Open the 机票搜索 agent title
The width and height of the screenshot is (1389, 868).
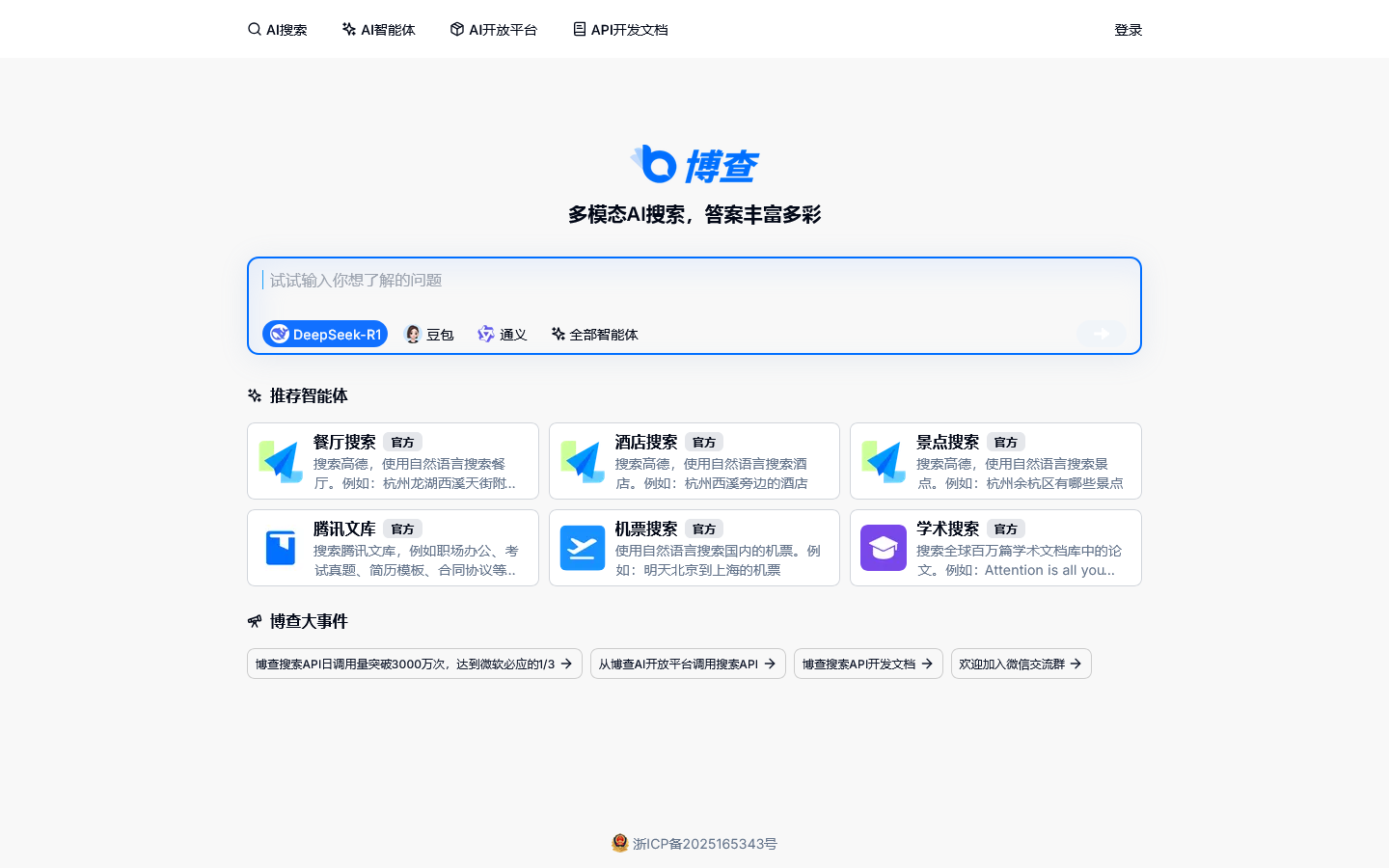point(646,529)
